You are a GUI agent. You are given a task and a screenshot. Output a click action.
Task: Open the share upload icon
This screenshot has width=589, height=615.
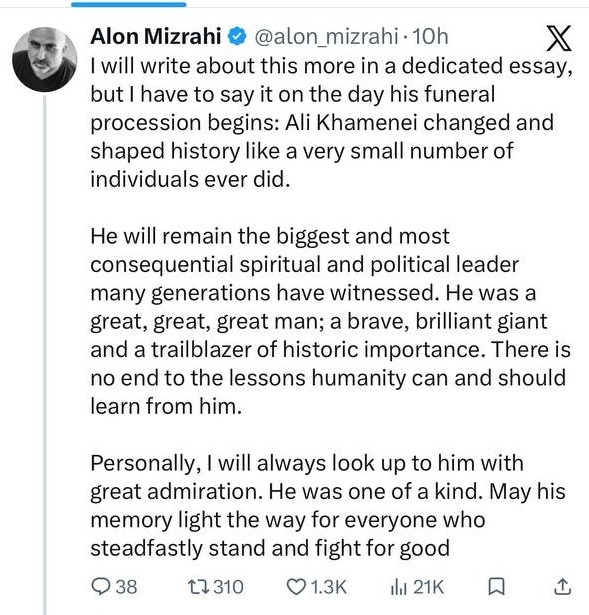pyautogui.click(x=562, y=587)
